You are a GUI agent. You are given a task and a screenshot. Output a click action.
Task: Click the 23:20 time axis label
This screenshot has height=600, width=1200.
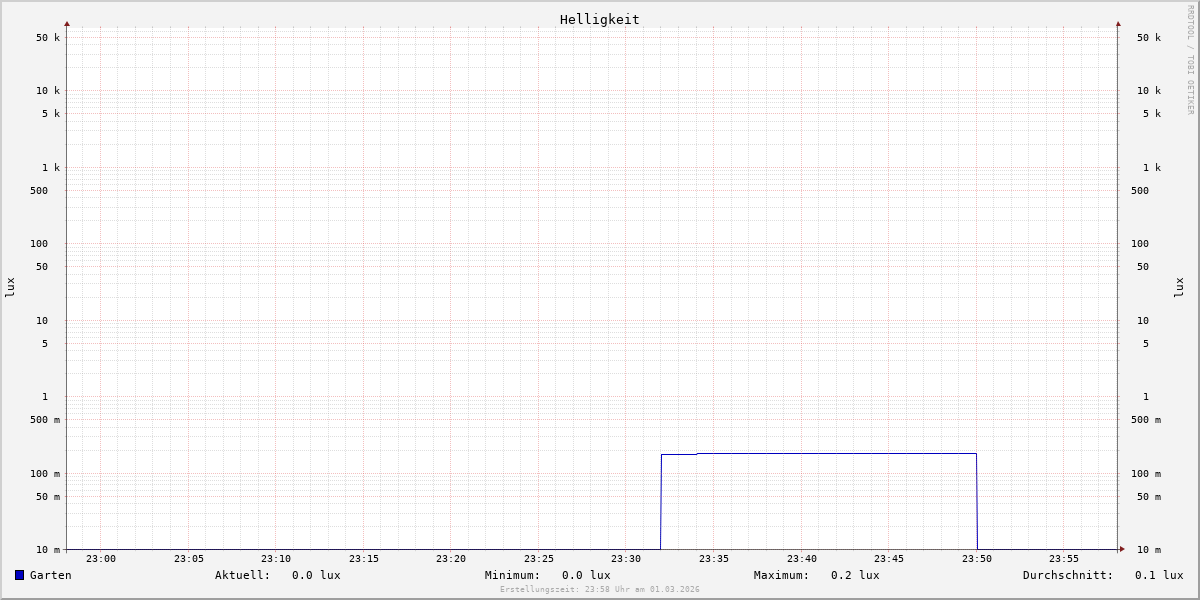tap(451, 559)
